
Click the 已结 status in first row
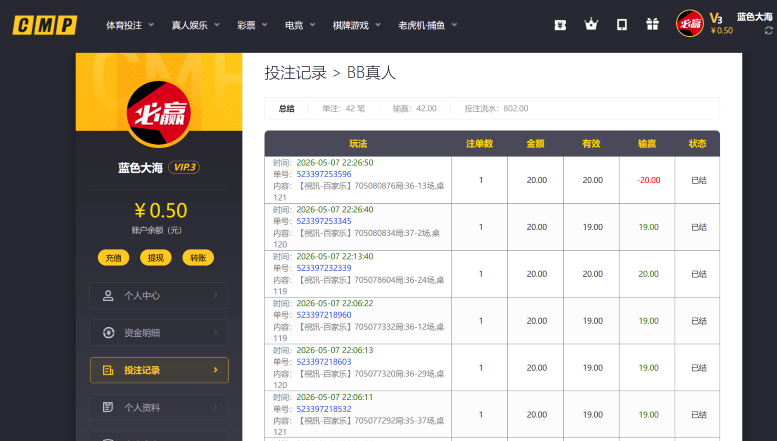pos(699,180)
